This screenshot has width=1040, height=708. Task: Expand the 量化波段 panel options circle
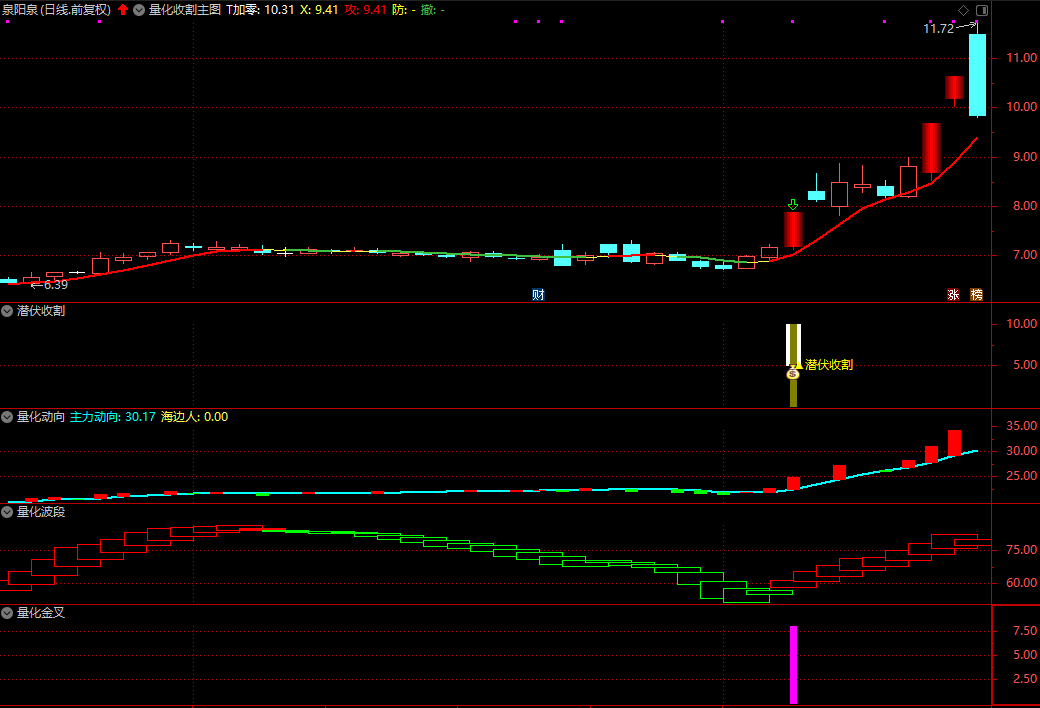[x=7, y=512]
